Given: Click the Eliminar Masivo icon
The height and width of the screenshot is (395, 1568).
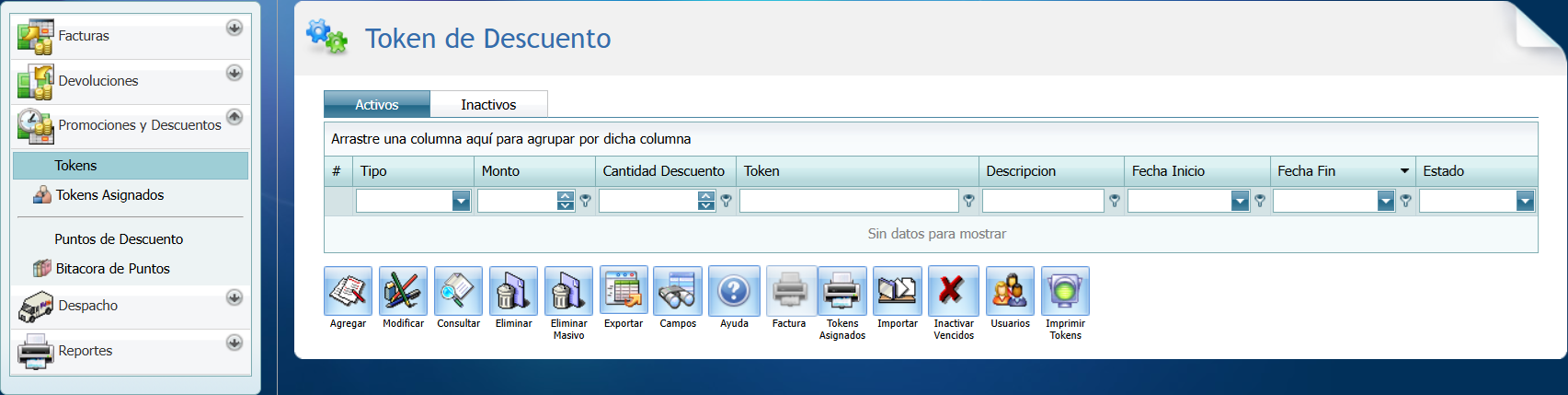Looking at the screenshot, I should coord(568,291).
